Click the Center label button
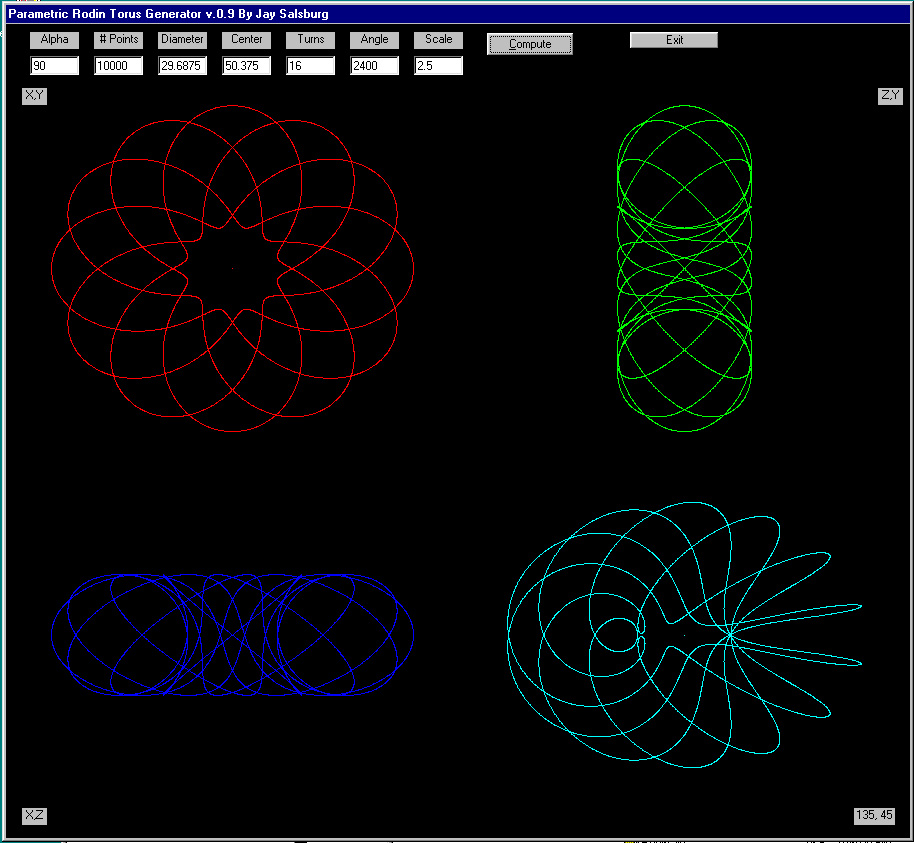The image size is (914, 843). click(x=246, y=40)
